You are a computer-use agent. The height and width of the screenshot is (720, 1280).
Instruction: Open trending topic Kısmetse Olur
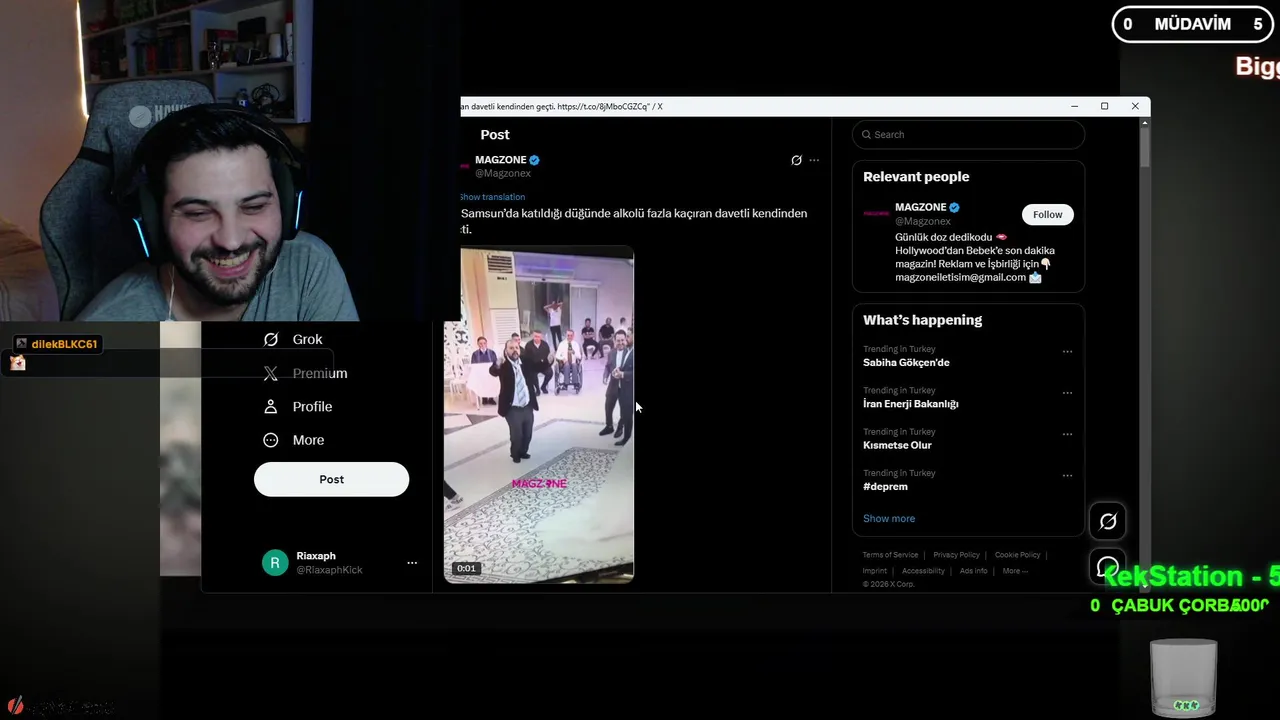tap(897, 445)
